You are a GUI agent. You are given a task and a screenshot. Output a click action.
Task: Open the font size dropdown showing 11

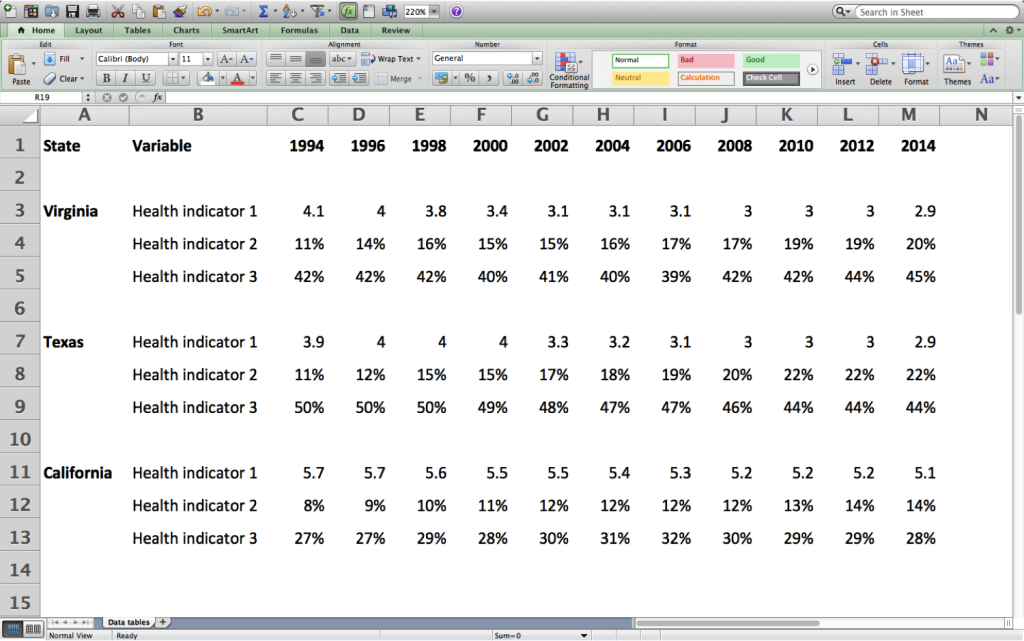pos(208,59)
